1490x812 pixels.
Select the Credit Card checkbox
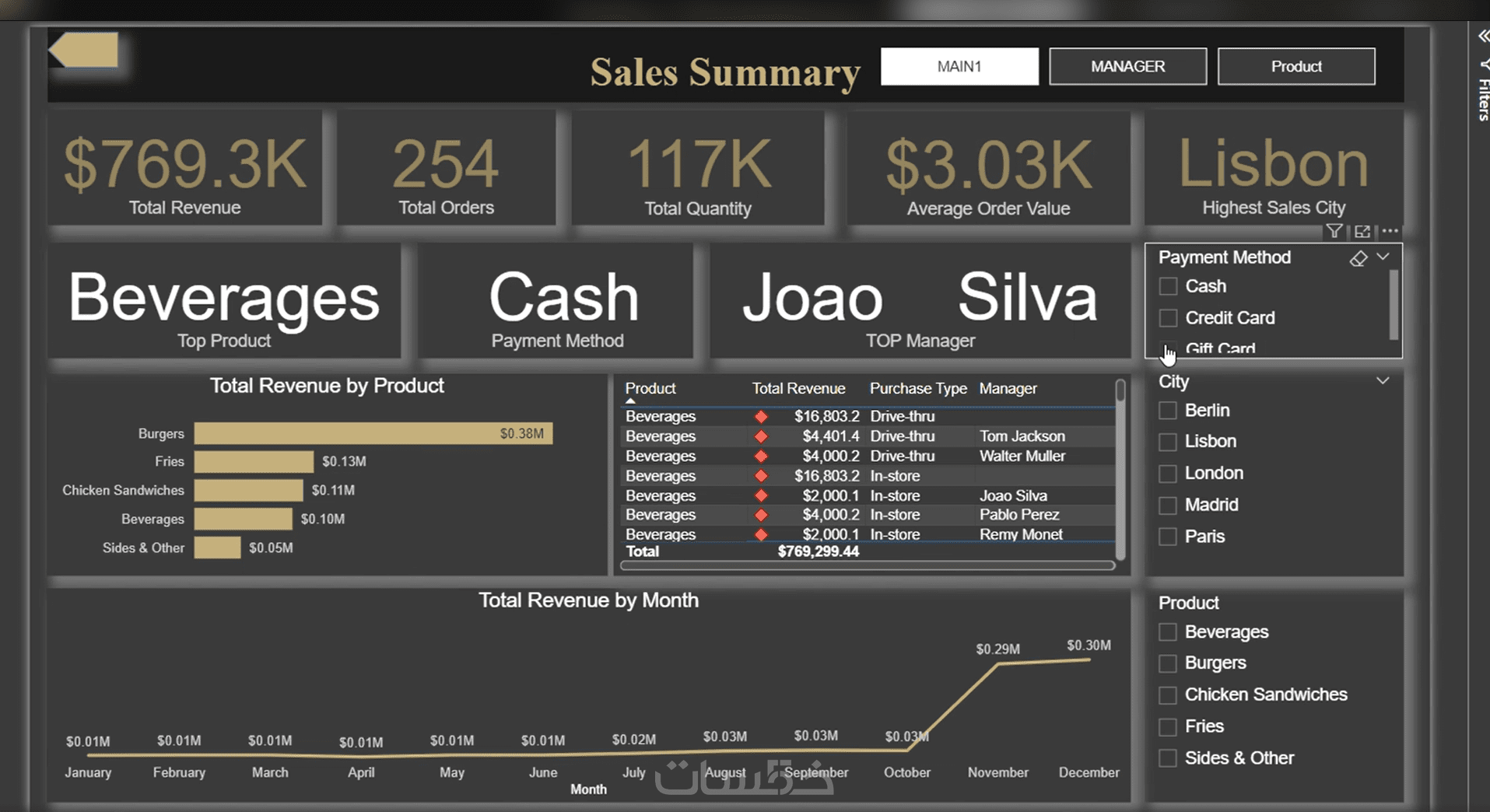[1168, 318]
